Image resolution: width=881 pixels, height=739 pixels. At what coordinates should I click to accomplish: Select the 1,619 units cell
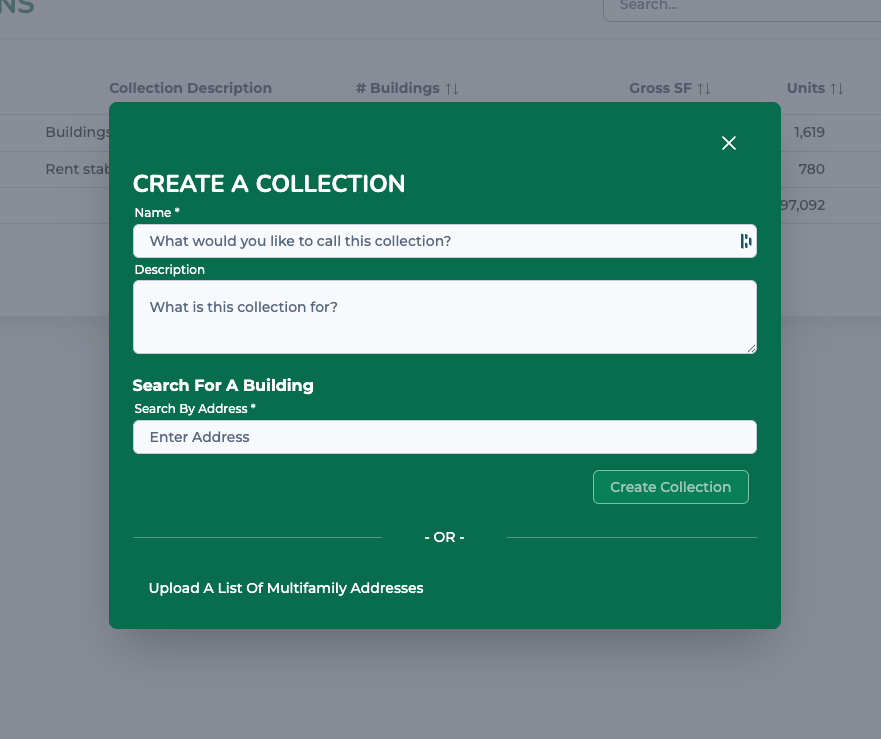click(809, 132)
